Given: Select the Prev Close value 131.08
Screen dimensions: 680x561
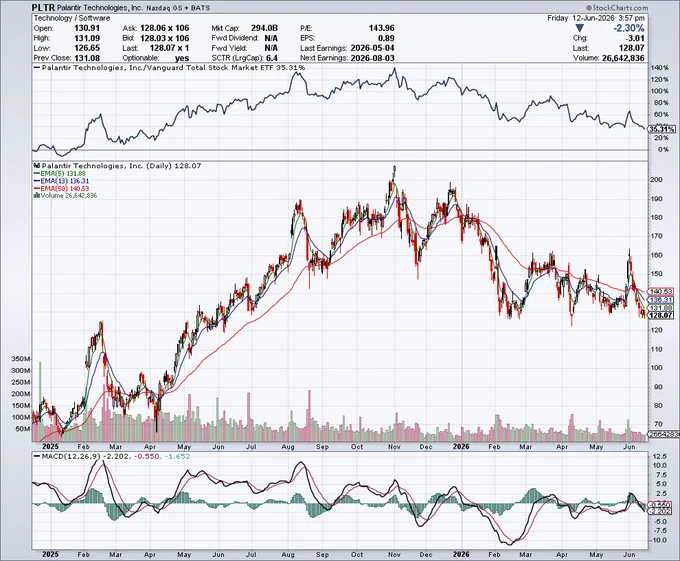Looking at the screenshot, I should (87, 58).
